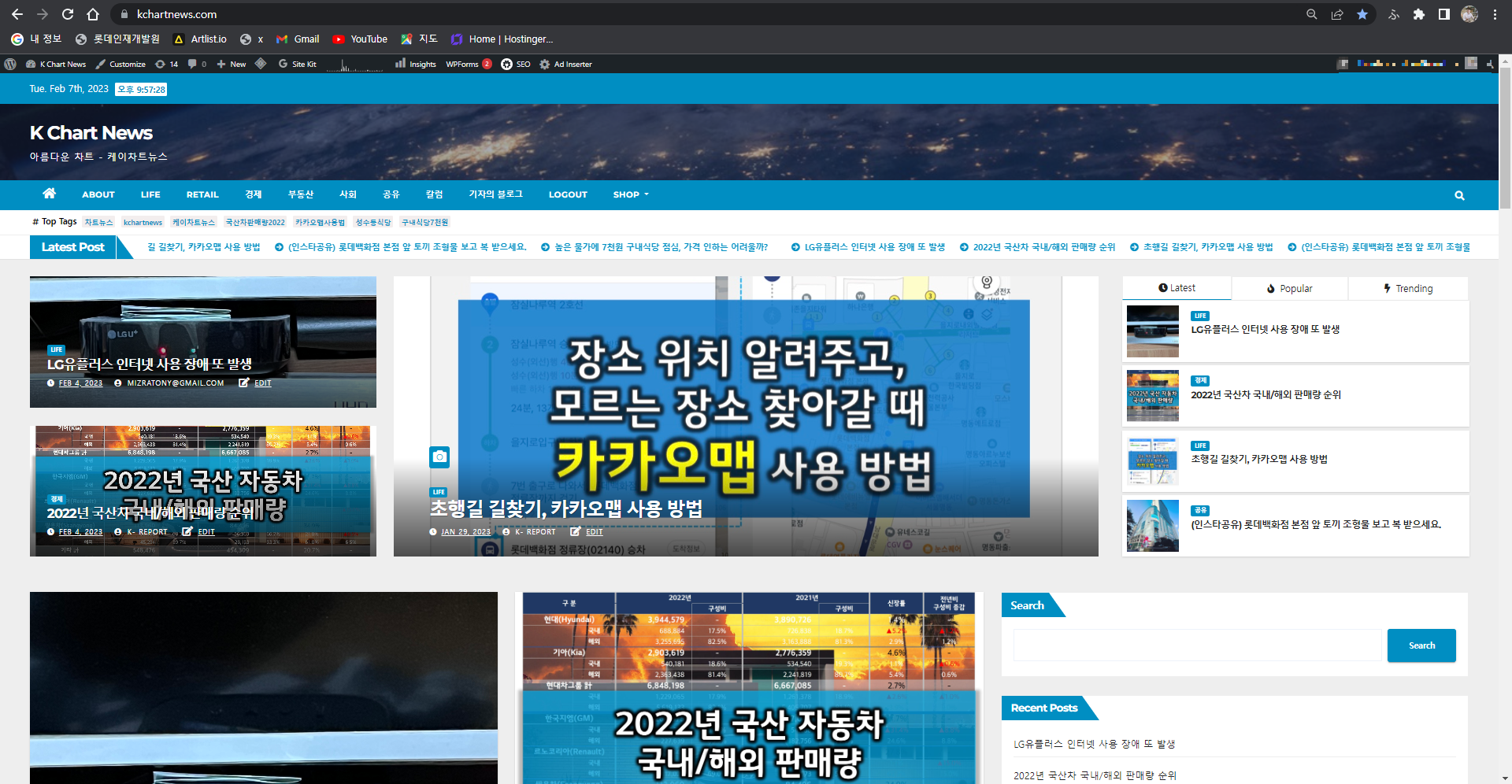1512x784 pixels.
Task: Click the home icon in site navigation
Action: [x=49, y=194]
